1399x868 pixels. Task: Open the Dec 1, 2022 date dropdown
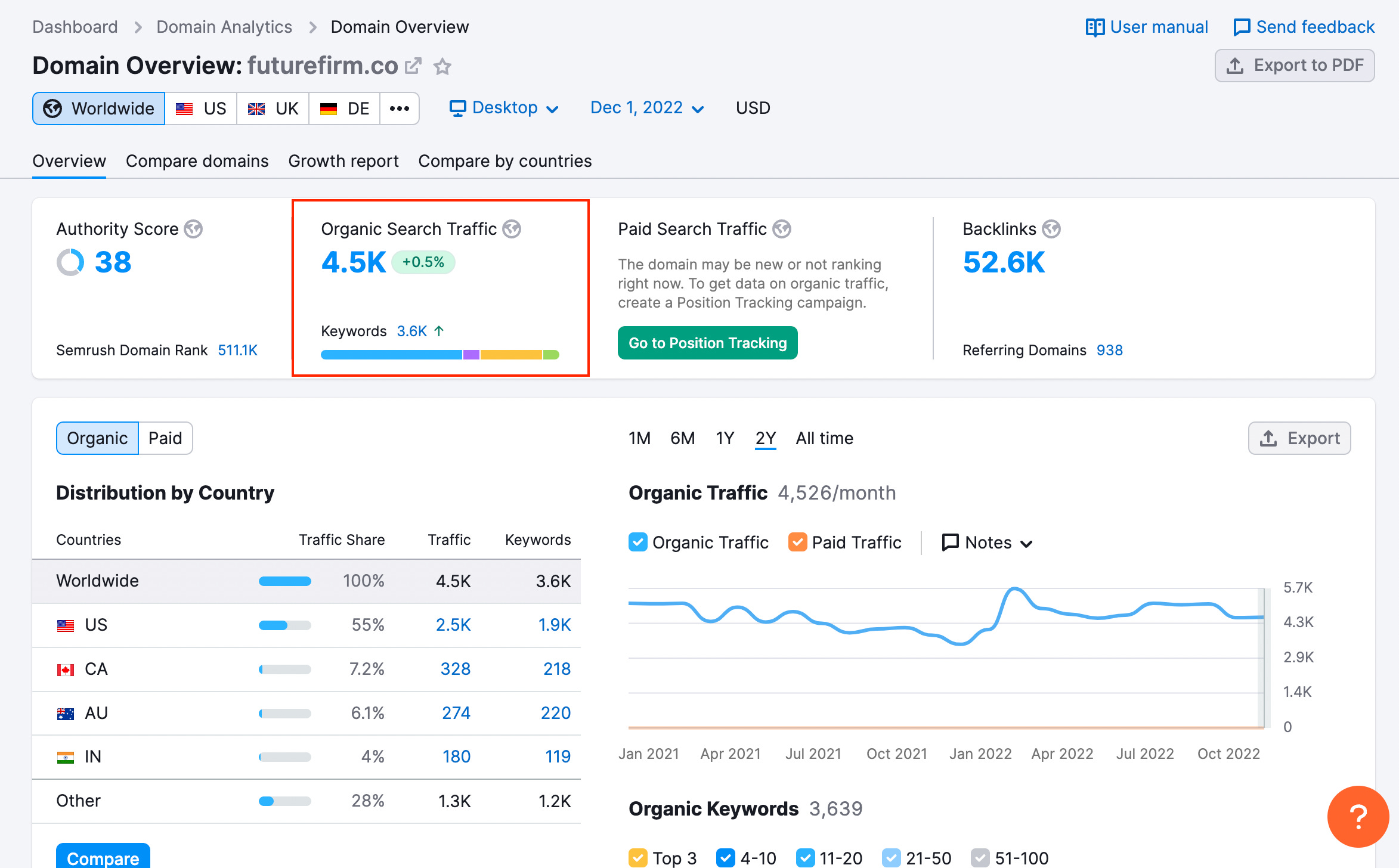click(647, 108)
